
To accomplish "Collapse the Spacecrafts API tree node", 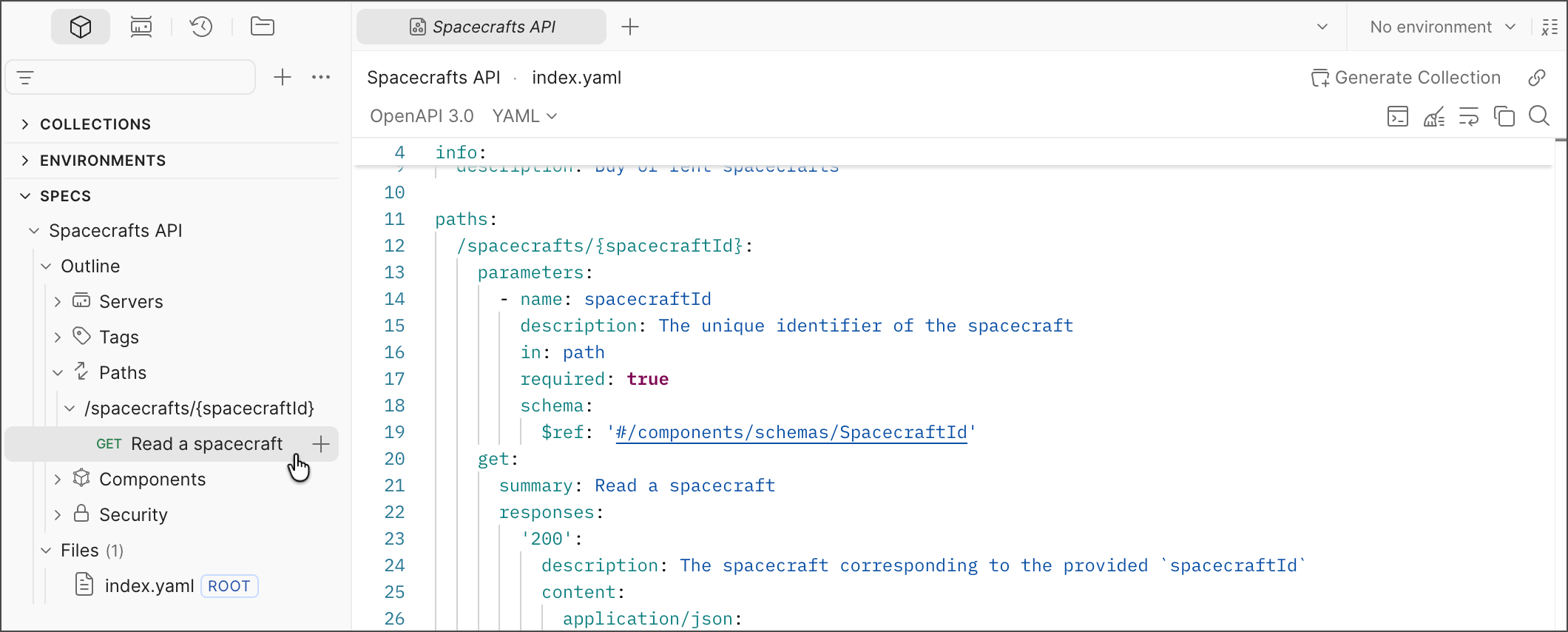I will click(x=34, y=231).
